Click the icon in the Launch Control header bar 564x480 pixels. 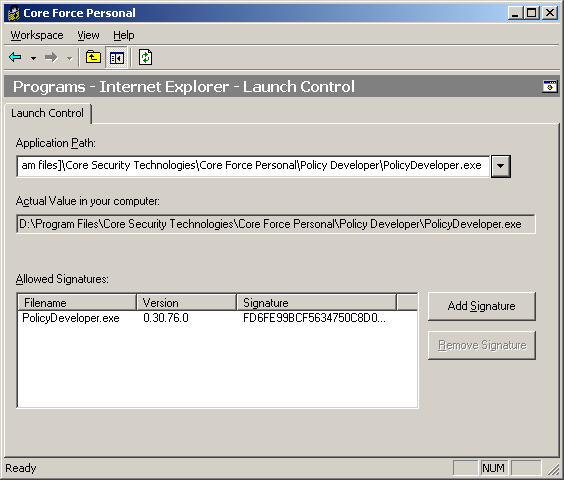[550, 86]
